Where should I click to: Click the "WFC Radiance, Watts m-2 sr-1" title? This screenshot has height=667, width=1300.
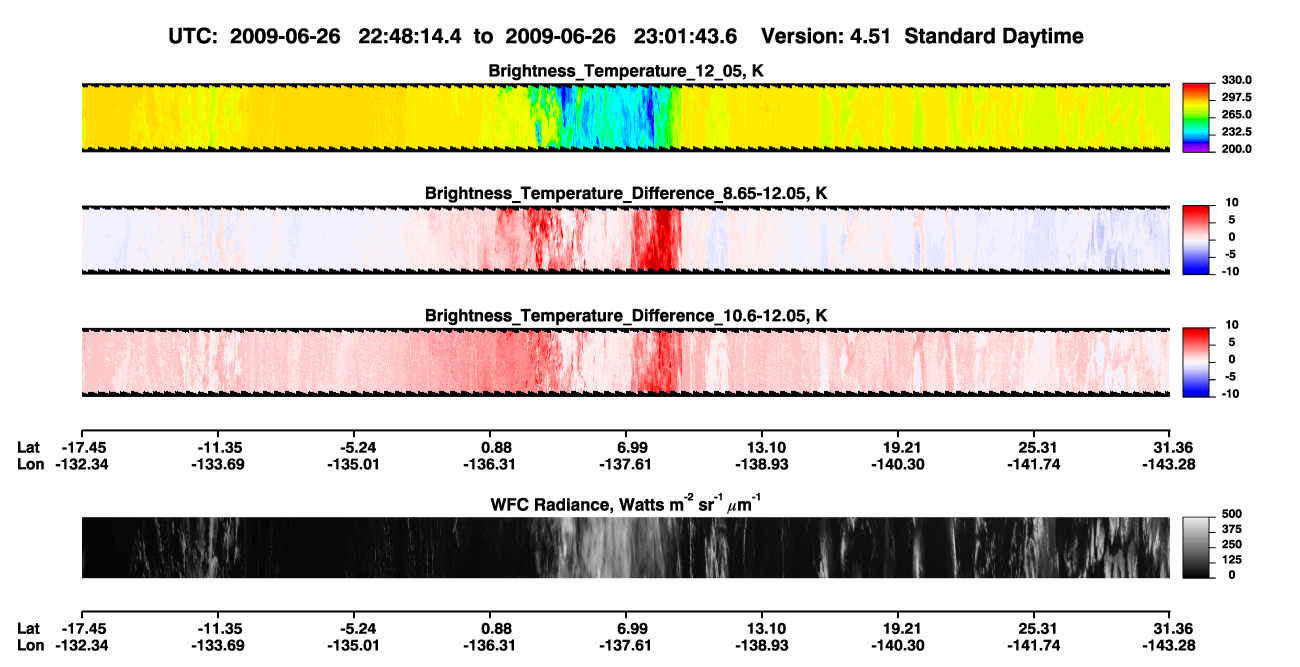click(626, 503)
